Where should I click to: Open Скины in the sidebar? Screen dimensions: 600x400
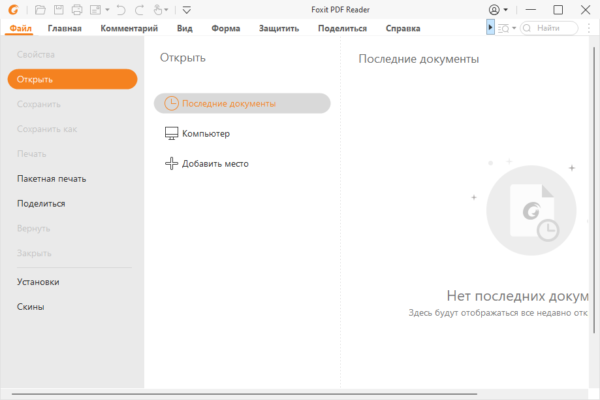coord(30,307)
